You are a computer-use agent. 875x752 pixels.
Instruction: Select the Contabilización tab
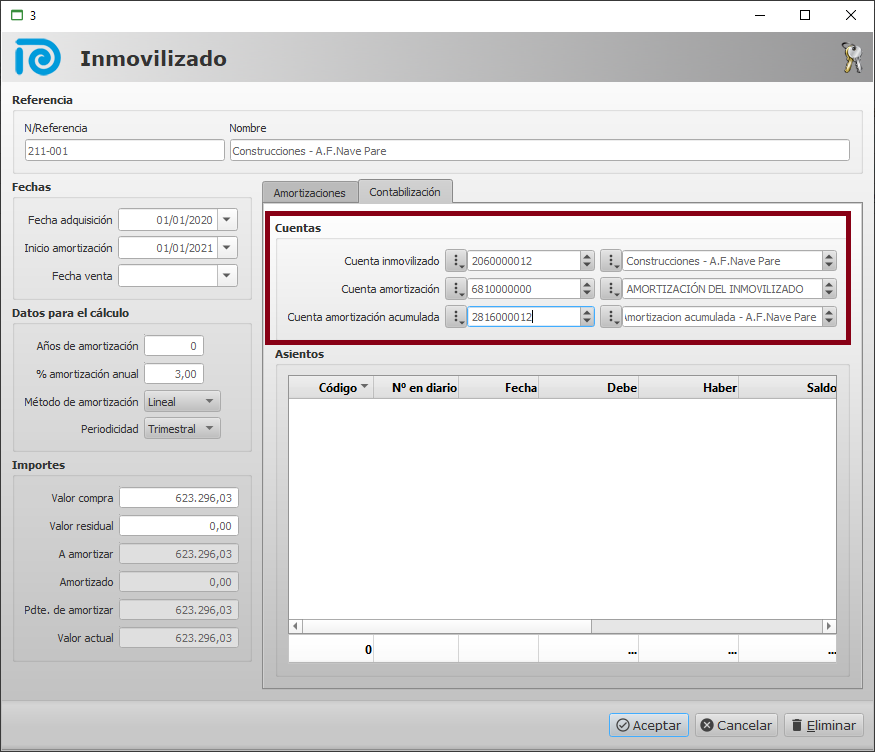(x=405, y=192)
